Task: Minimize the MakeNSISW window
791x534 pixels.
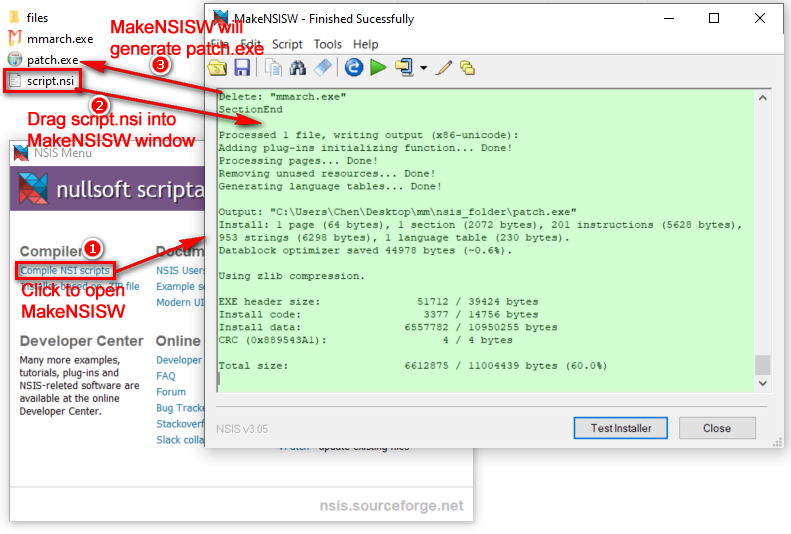Action: click(669, 18)
